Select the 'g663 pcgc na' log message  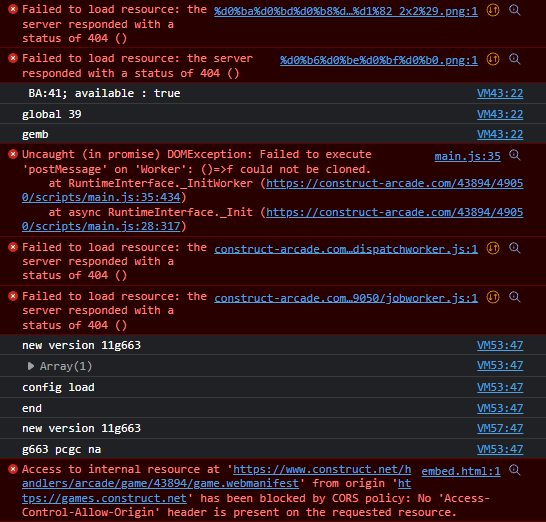[62, 449]
